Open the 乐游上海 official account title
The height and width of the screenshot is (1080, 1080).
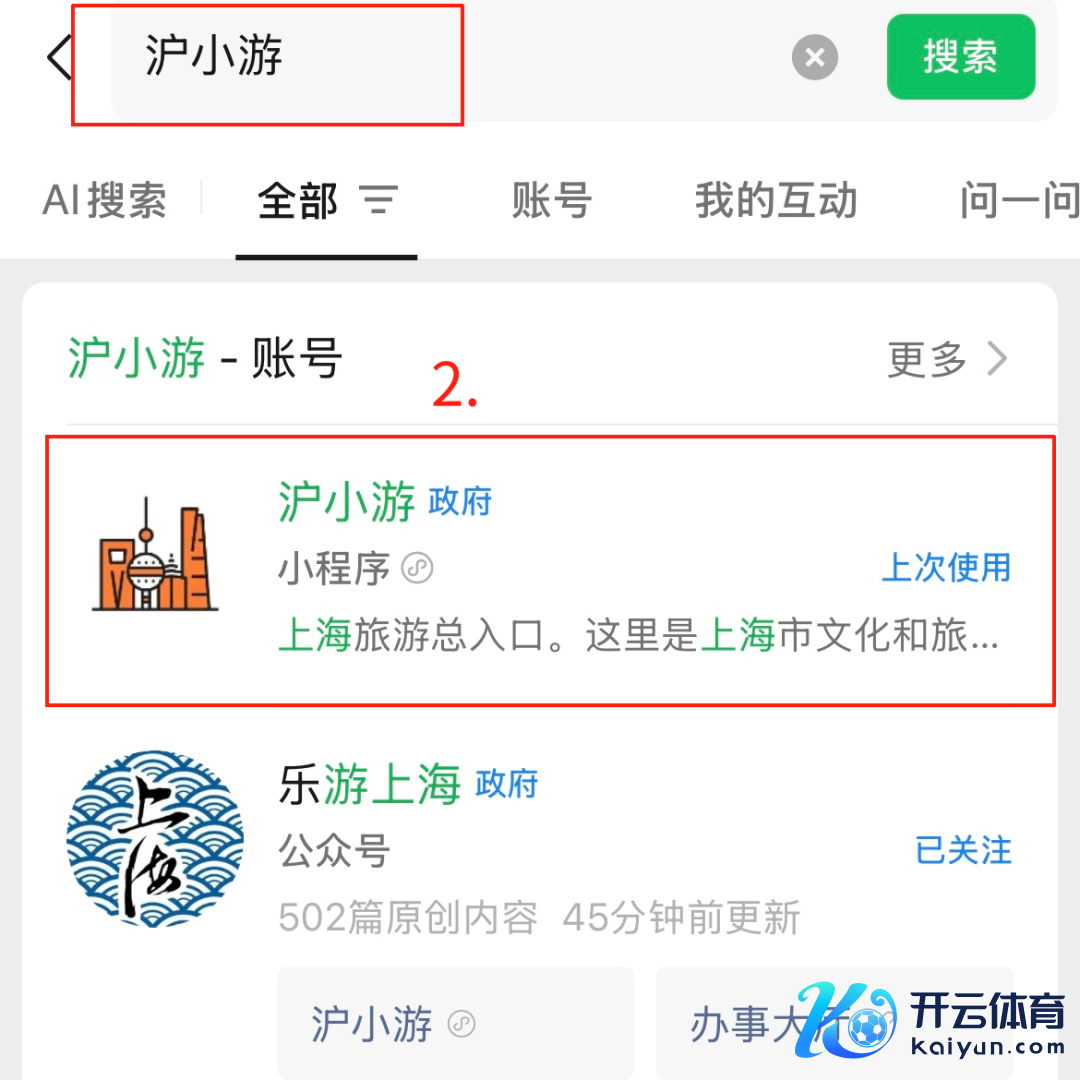point(408,784)
